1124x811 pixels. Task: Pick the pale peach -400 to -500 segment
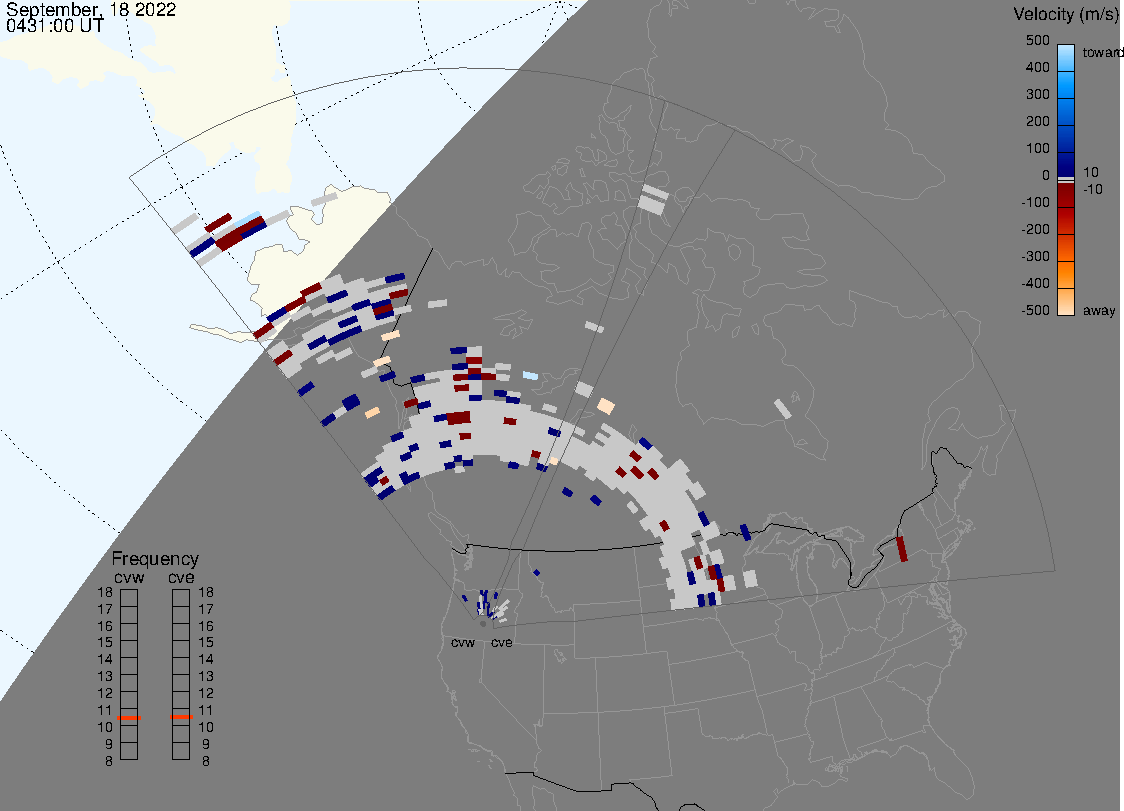tap(1066, 302)
